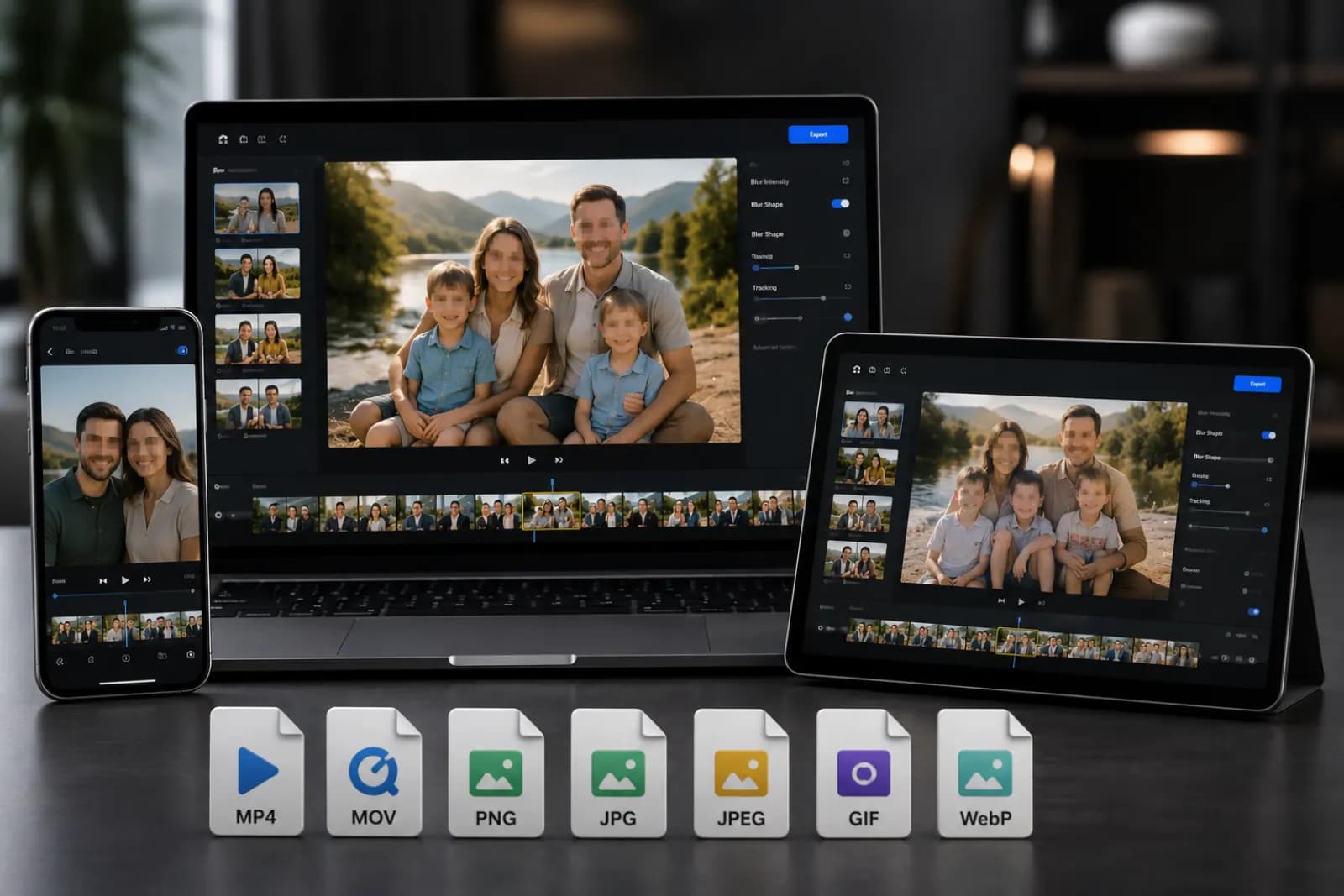Click Export on the laptop screen
The height and width of the screenshot is (896, 1344).
click(x=818, y=134)
